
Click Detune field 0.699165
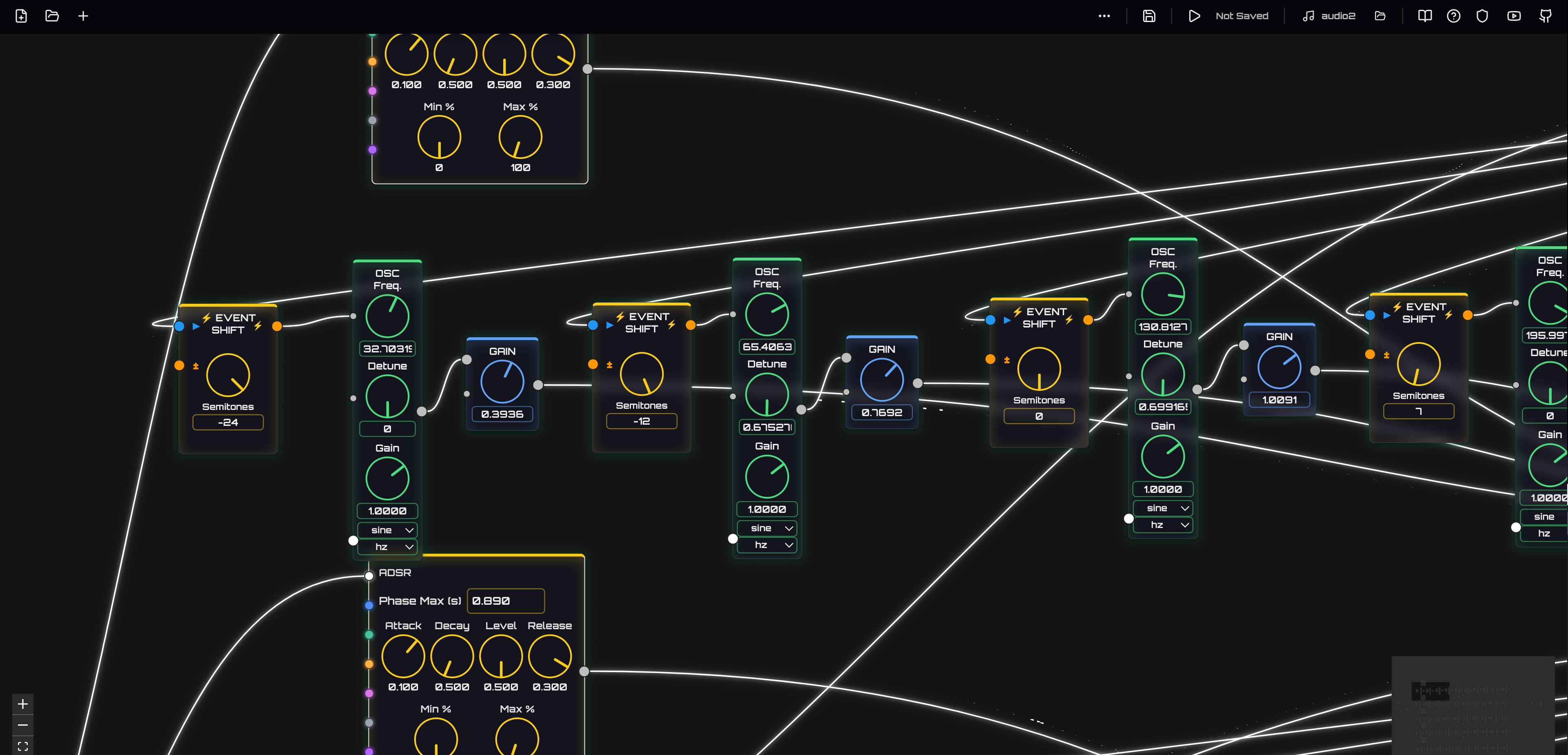[x=1163, y=407]
